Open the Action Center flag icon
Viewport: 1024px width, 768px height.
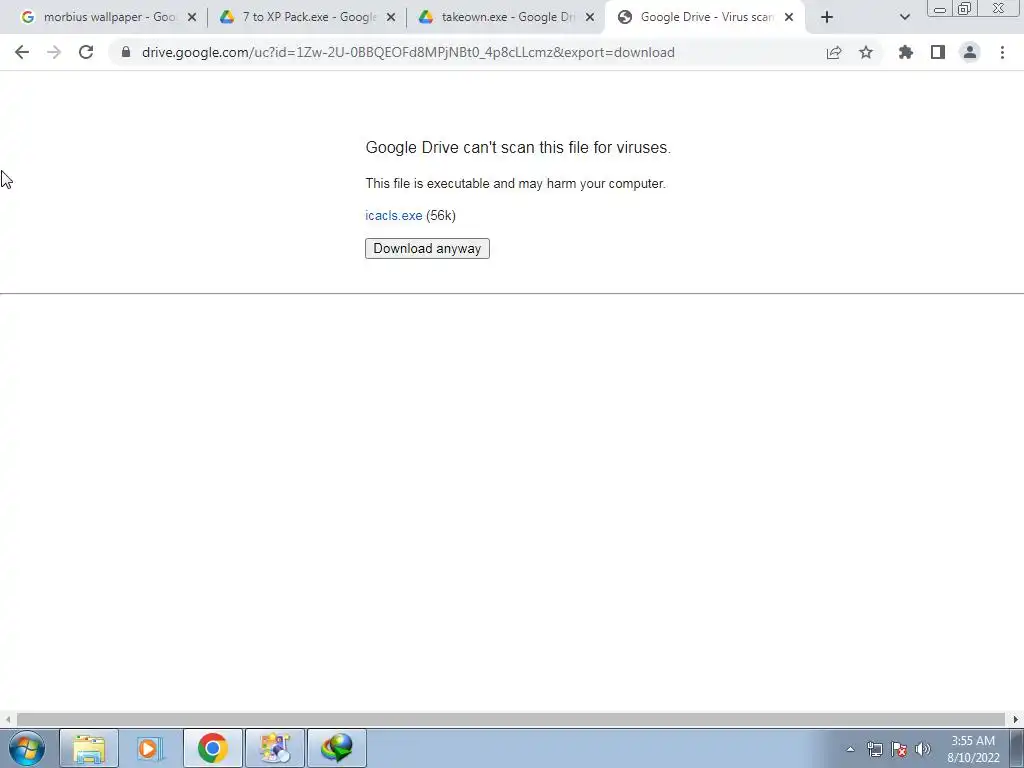tap(899, 750)
